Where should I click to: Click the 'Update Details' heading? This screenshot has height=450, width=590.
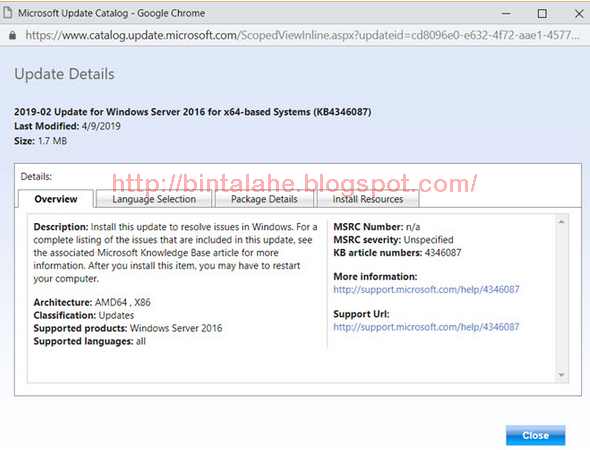pos(64,74)
